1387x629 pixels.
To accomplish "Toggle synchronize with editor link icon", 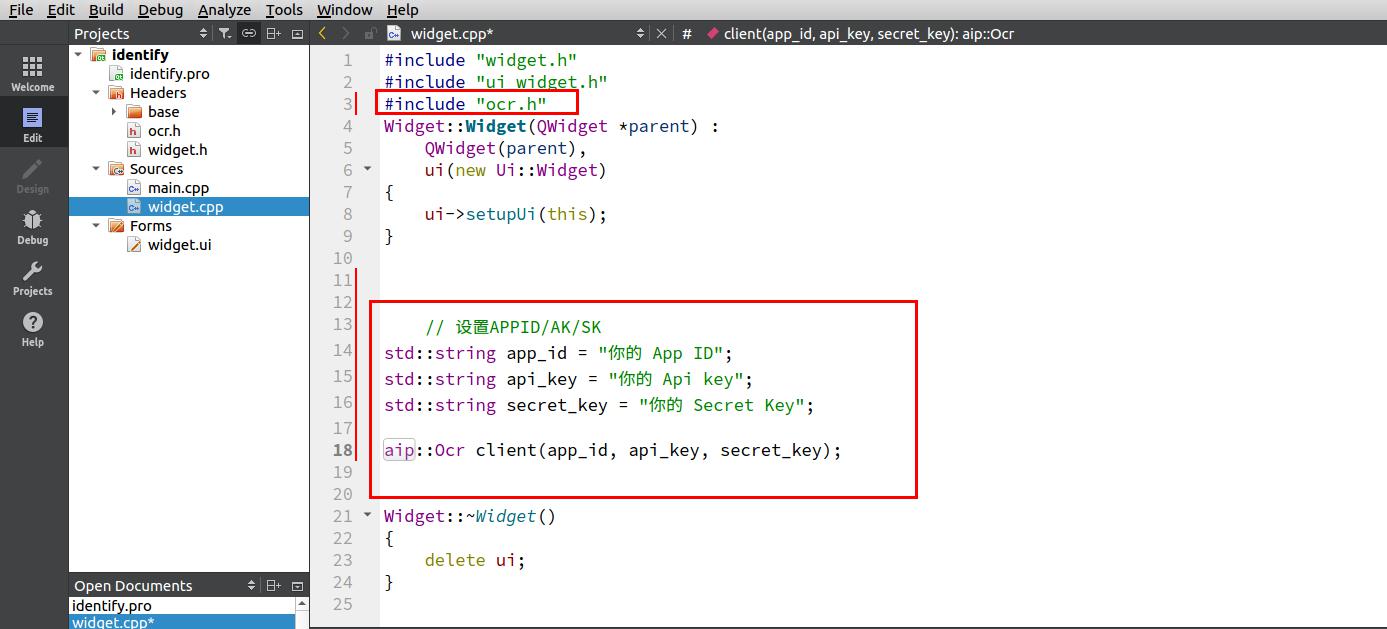I will click(x=249, y=33).
